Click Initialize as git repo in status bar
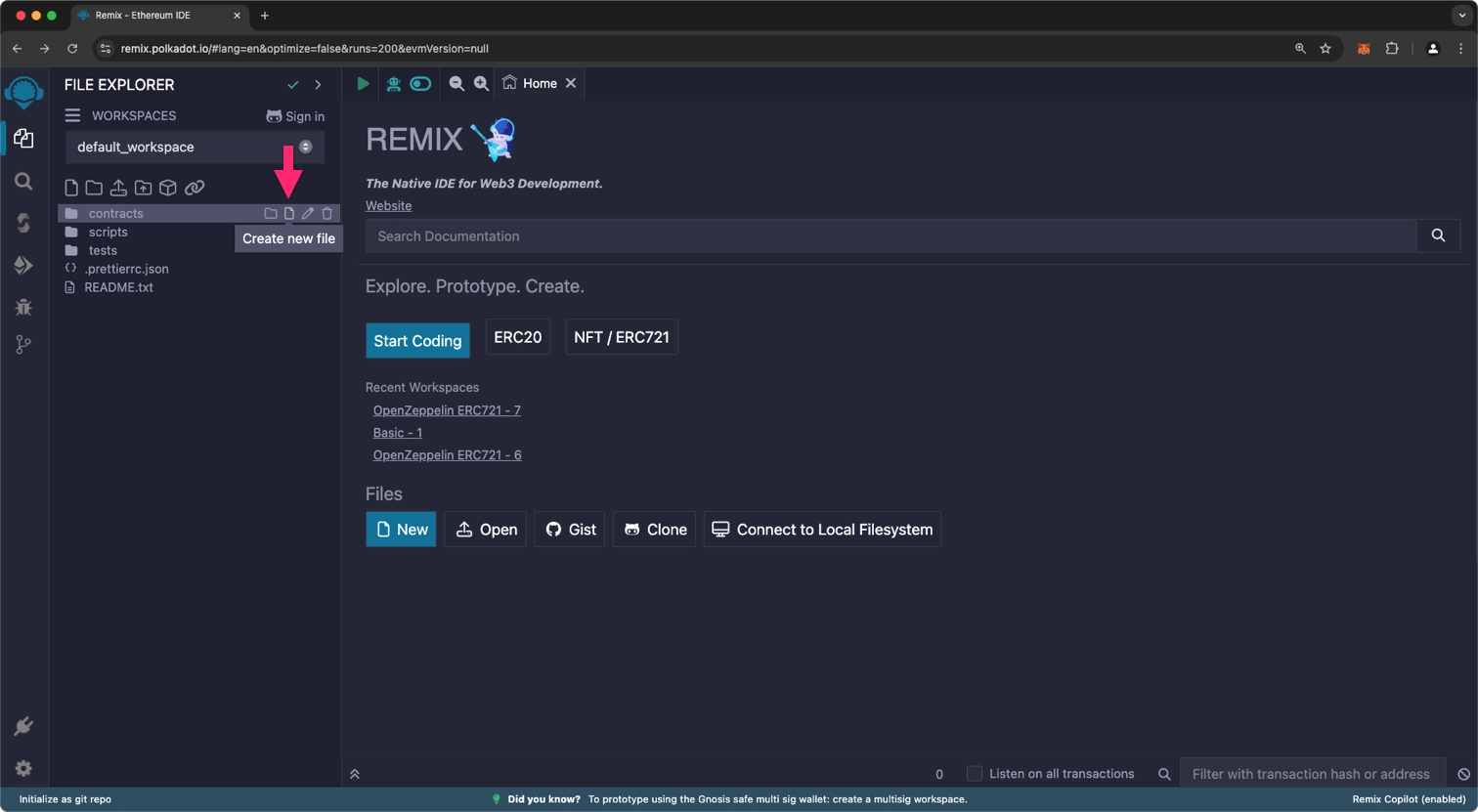 tap(65, 799)
